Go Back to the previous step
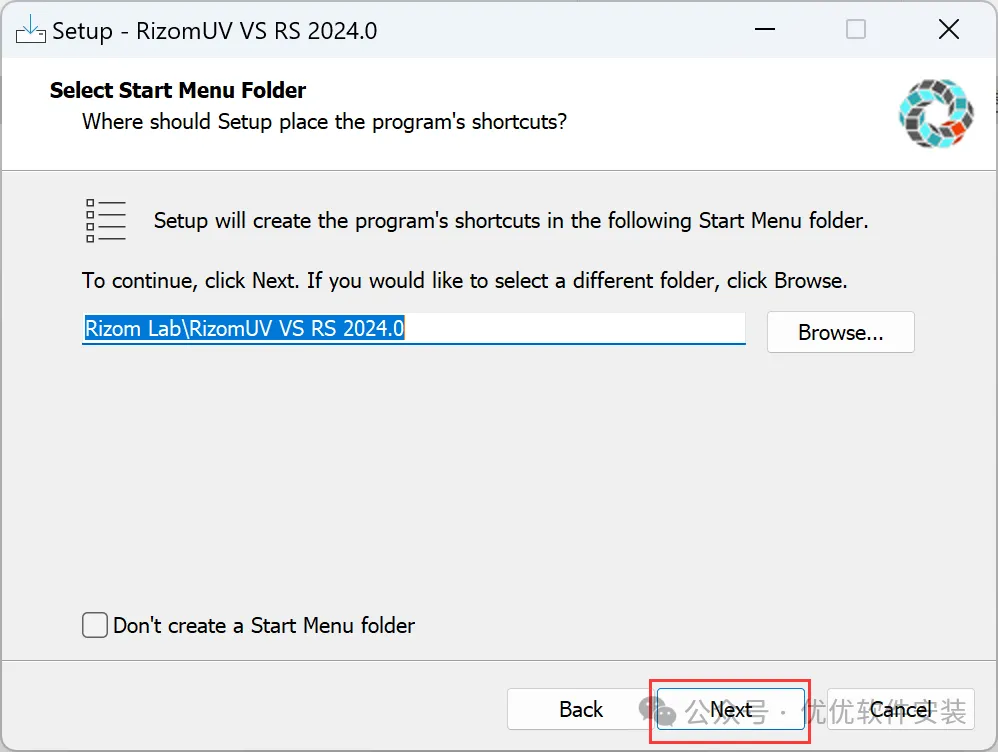998x752 pixels. 580,709
